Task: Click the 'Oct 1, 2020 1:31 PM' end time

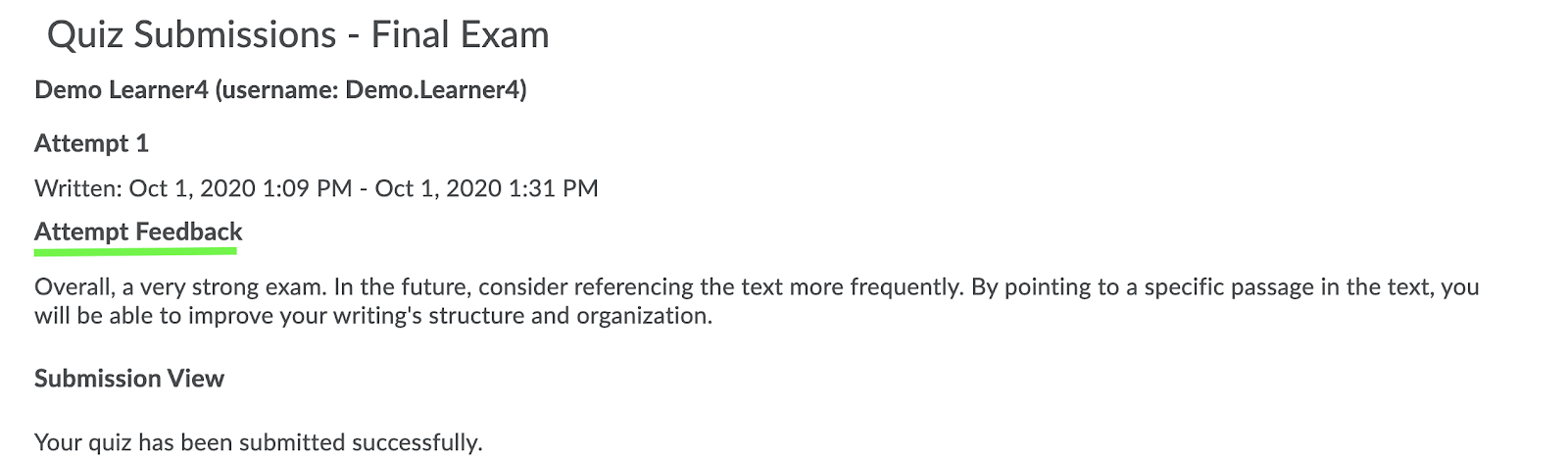Action: click(486, 188)
